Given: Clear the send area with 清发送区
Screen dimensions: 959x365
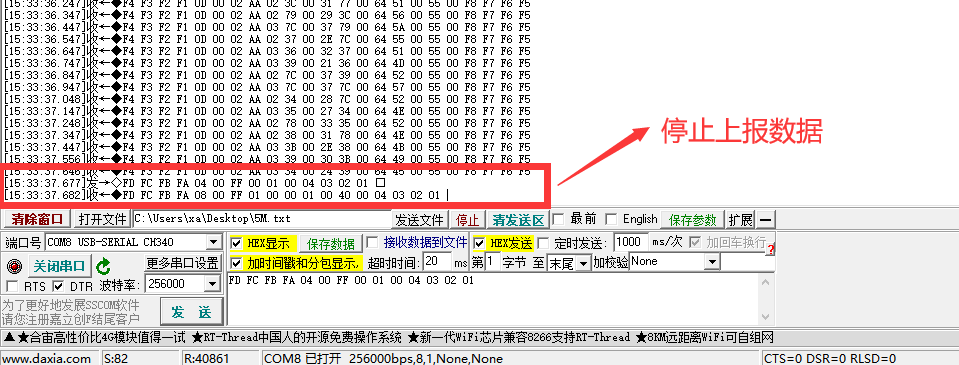Looking at the screenshot, I should pyautogui.click(x=519, y=219).
